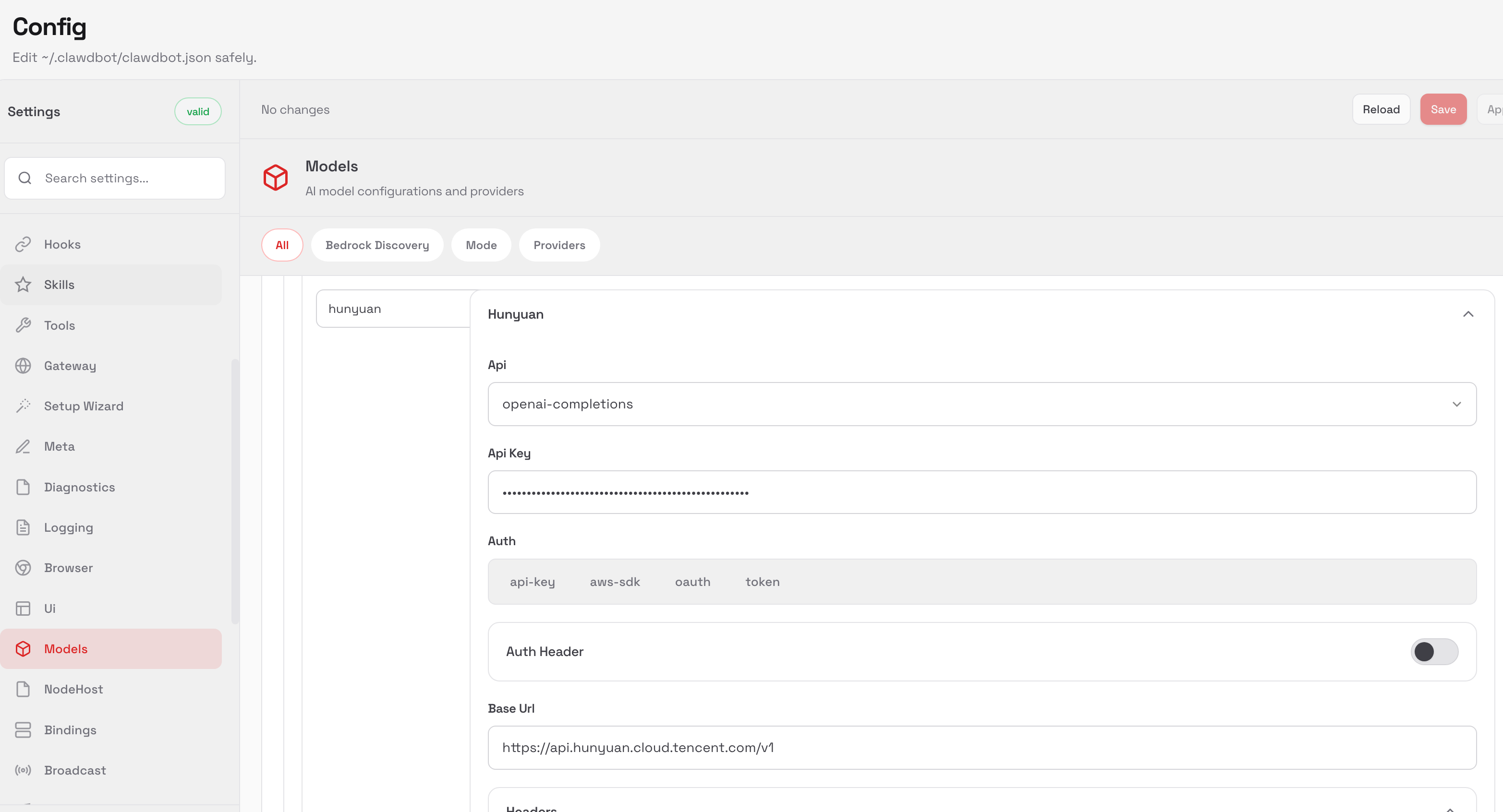Viewport: 1503px width, 812px height.
Task: Click the sidebar vertical scrollbar
Action: [x=234, y=491]
